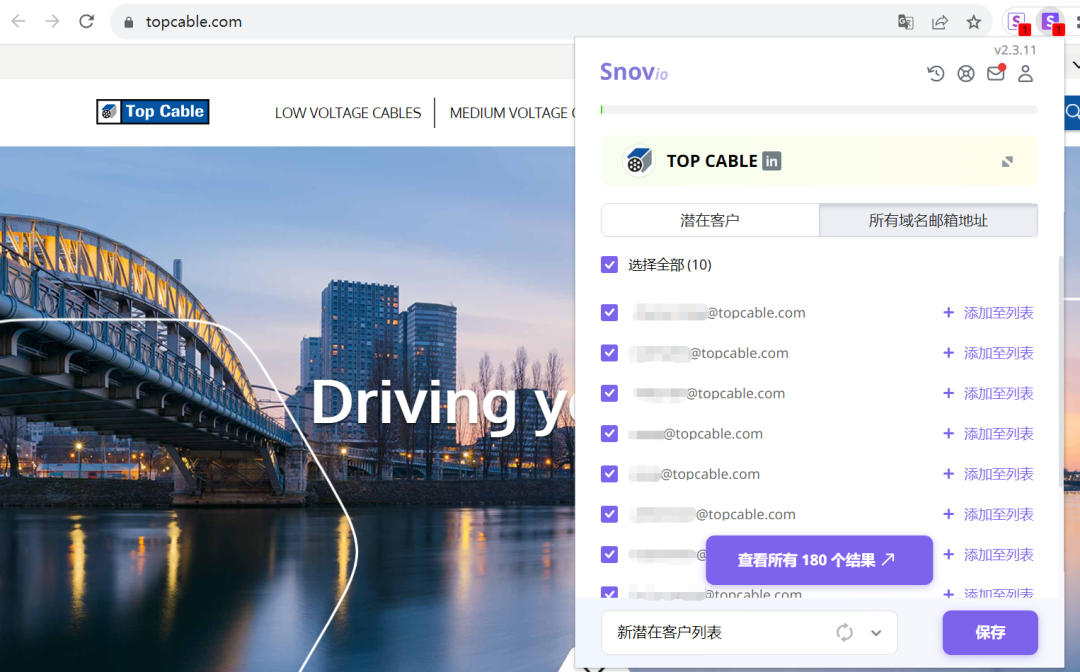Add fifth email via 添加至列表
This screenshot has width=1080, height=672.
(x=988, y=474)
